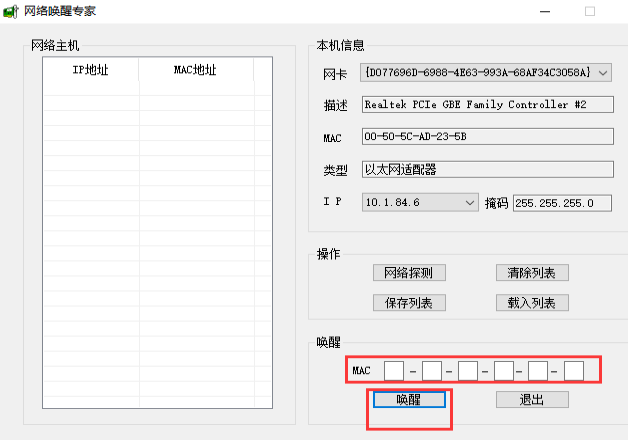The height and width of the screenshot is (440, 628).
Task: Open the 网卡 adapter dropdown
Action: (x=603, y=73)
